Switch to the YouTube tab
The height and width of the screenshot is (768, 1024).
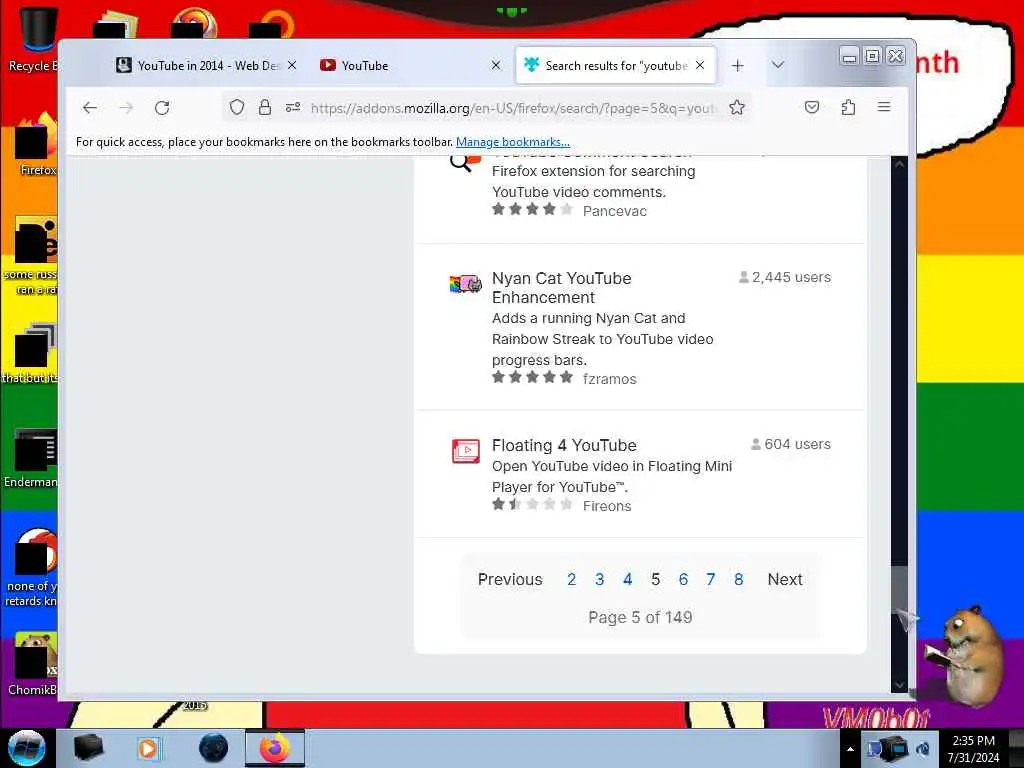pyautogui.click(x=411, y=65)
